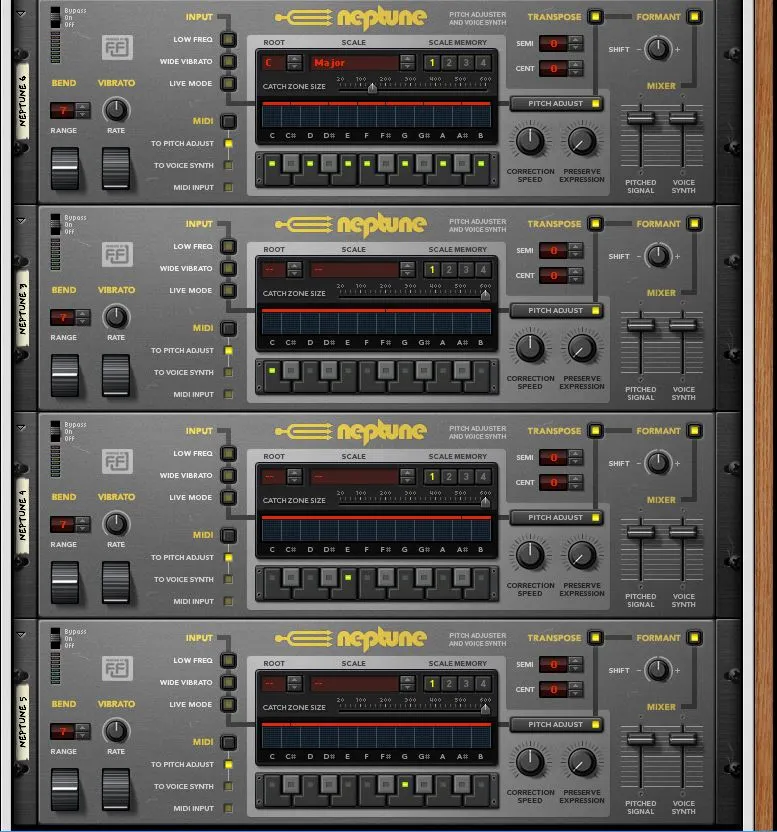Click the vibrato mod wheel on Neptune 6
This screenshot has height=832, width=777.
coord(116,168)
